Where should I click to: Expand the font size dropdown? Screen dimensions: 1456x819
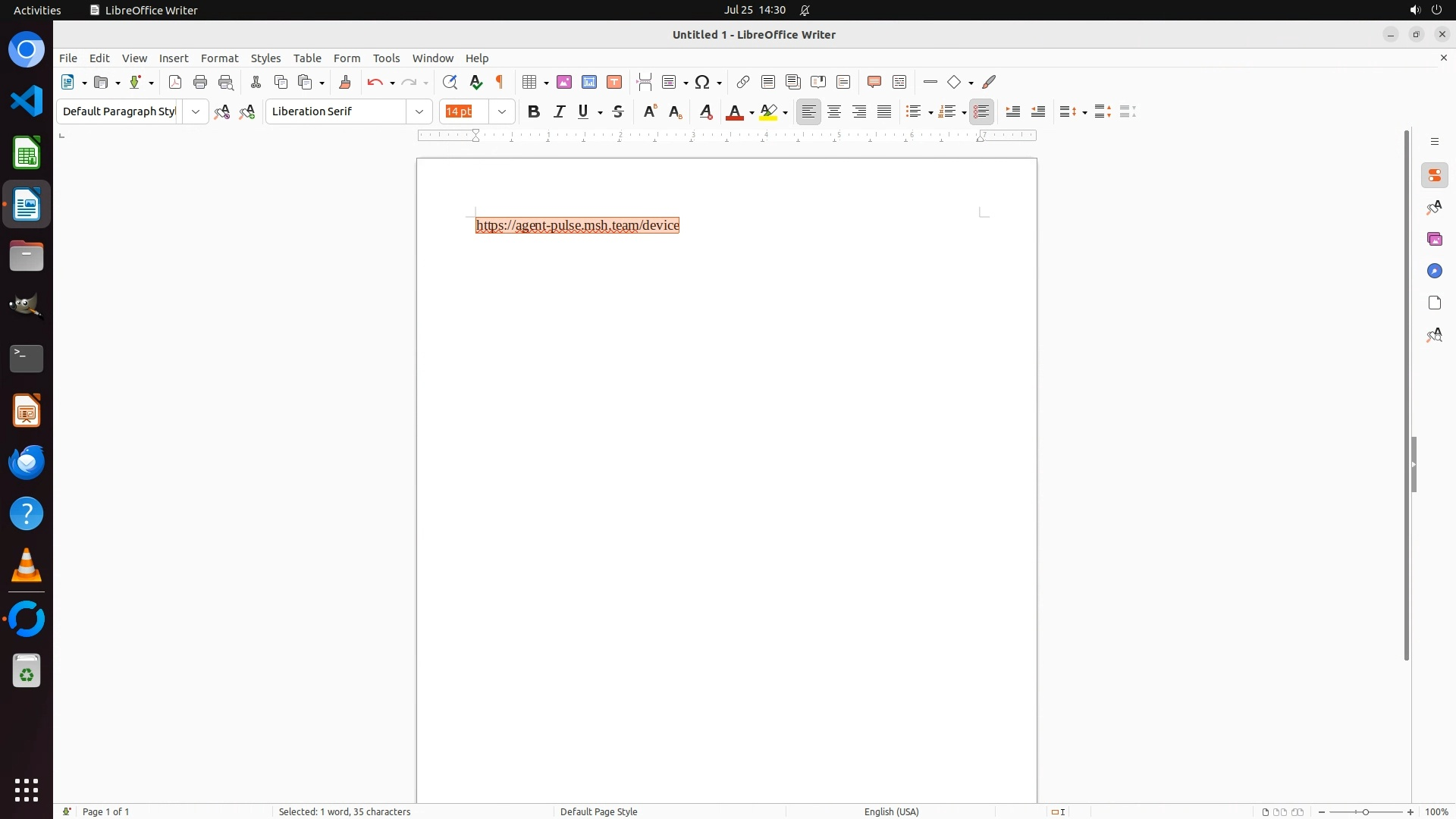(x=502, y=111)
